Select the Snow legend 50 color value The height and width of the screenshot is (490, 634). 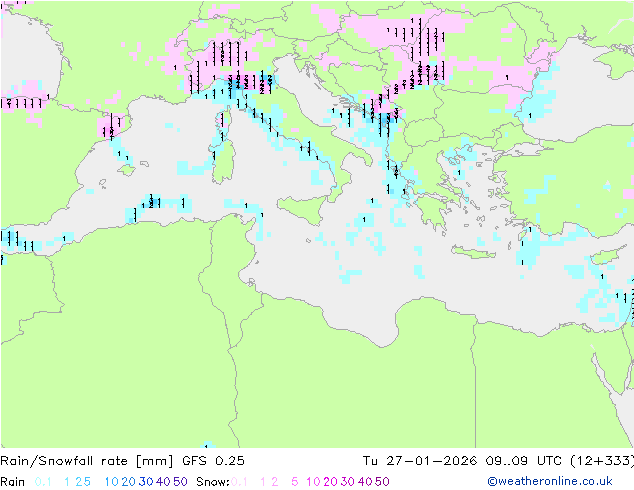coord(383,482)
